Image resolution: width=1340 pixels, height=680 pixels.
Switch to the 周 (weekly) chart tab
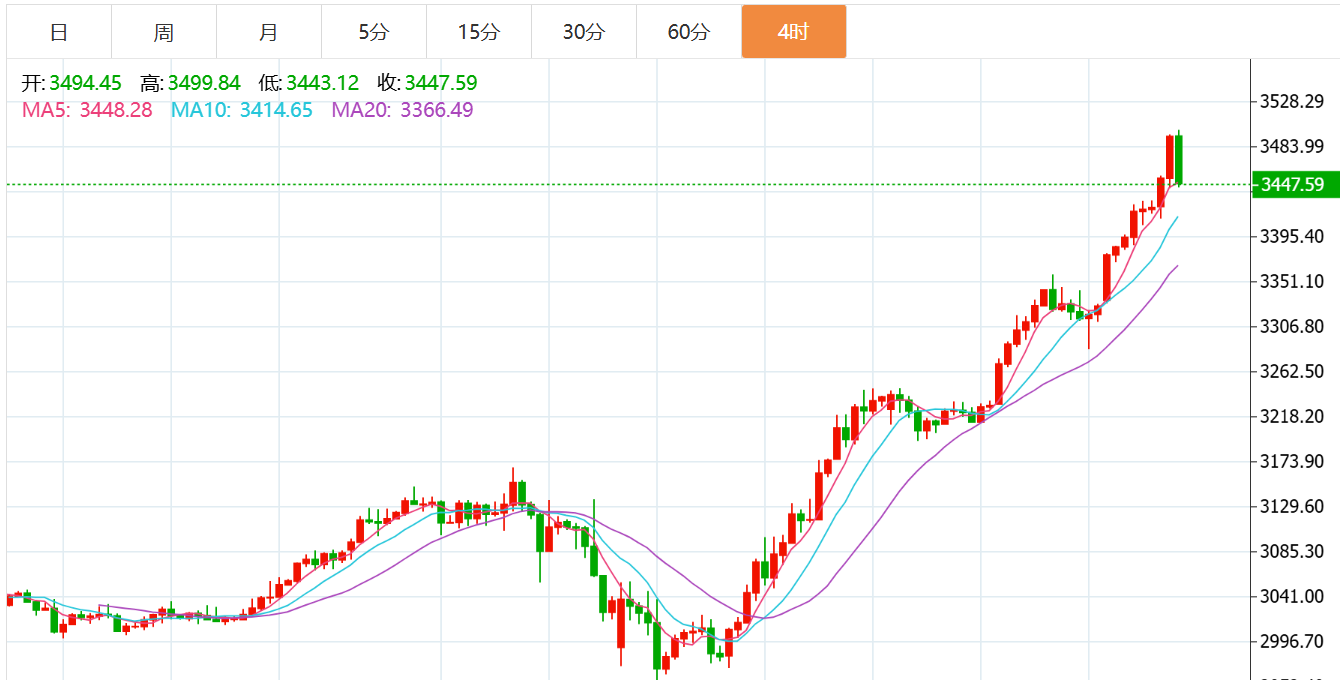(x=164, y=32)
